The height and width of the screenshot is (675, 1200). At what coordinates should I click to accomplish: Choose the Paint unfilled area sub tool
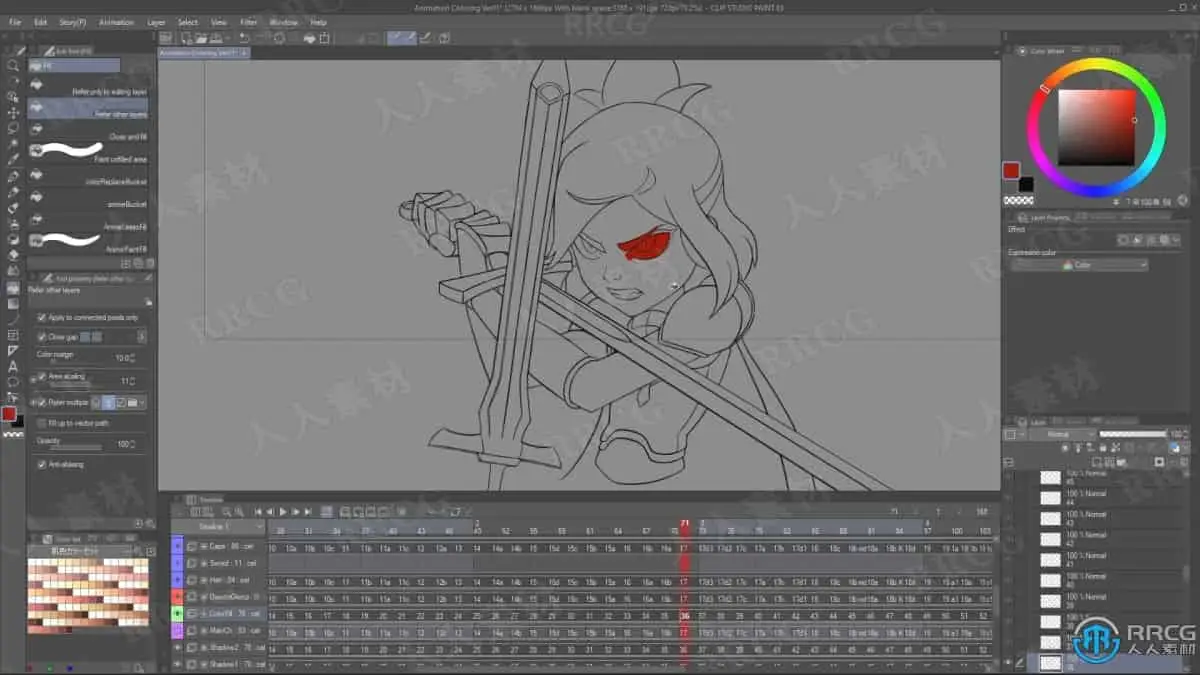(88, 152)
